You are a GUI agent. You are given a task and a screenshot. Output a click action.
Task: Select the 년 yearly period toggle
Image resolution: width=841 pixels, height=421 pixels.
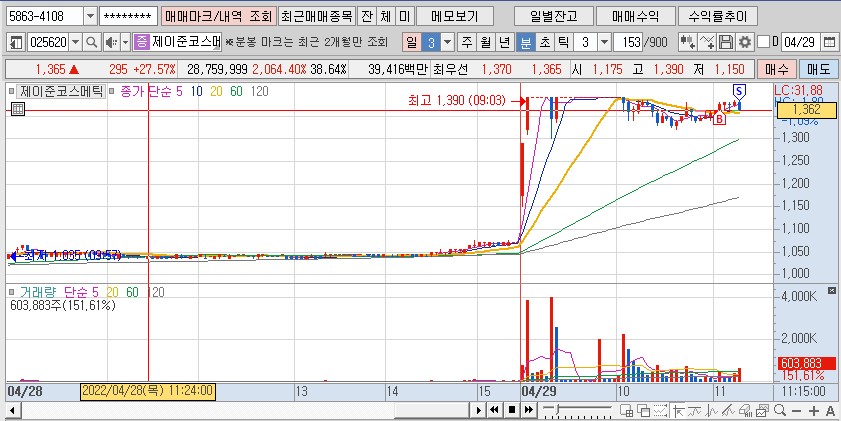(x=504, y=42)
